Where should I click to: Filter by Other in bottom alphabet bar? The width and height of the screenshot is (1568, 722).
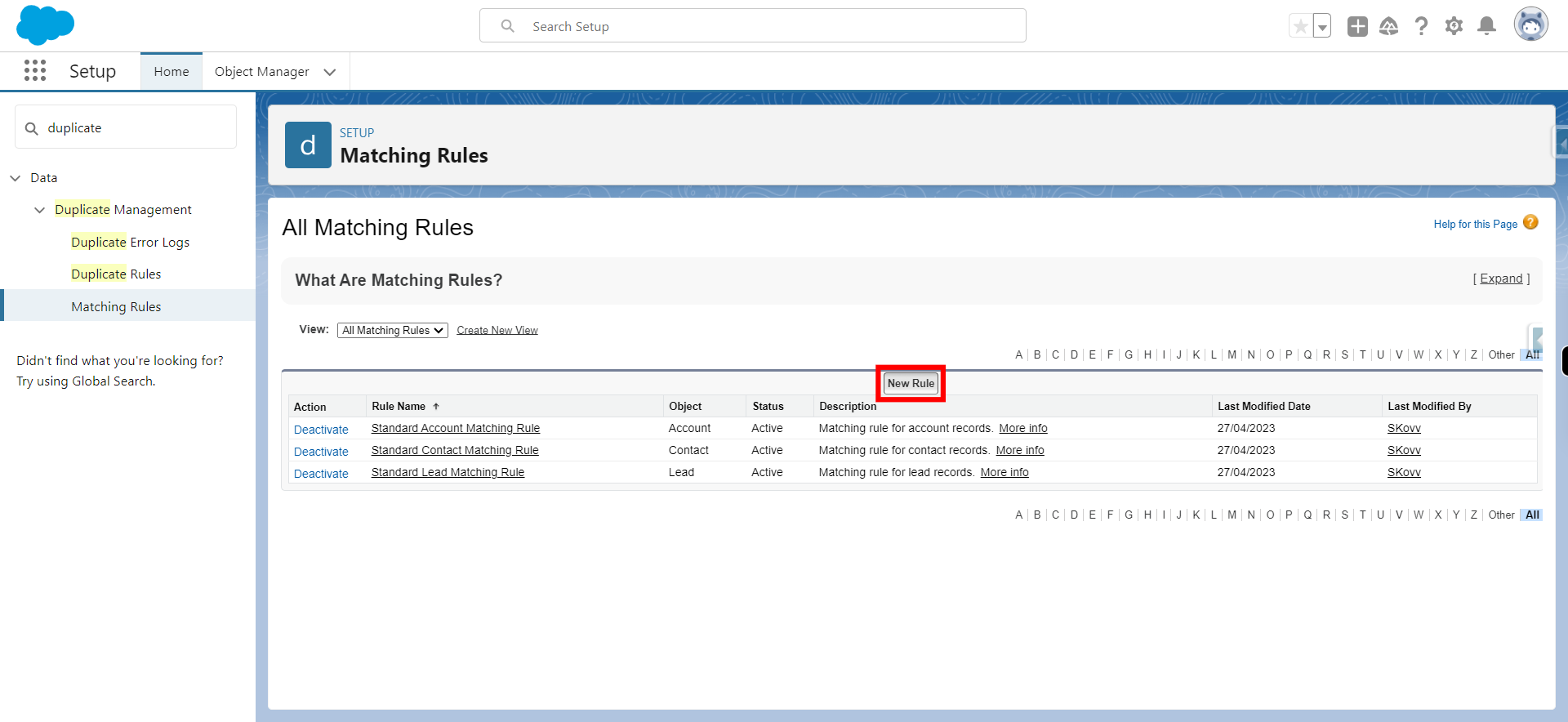[1501, 515]
